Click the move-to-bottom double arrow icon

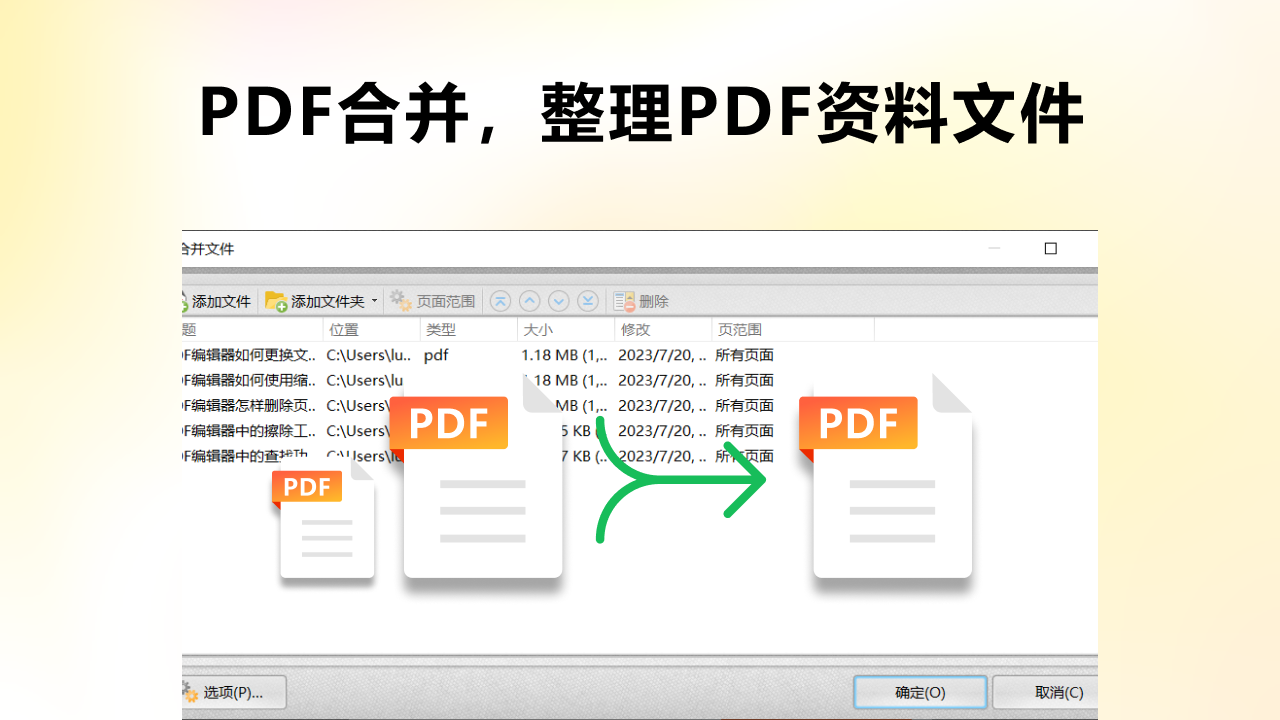click(x=588, y=301)
